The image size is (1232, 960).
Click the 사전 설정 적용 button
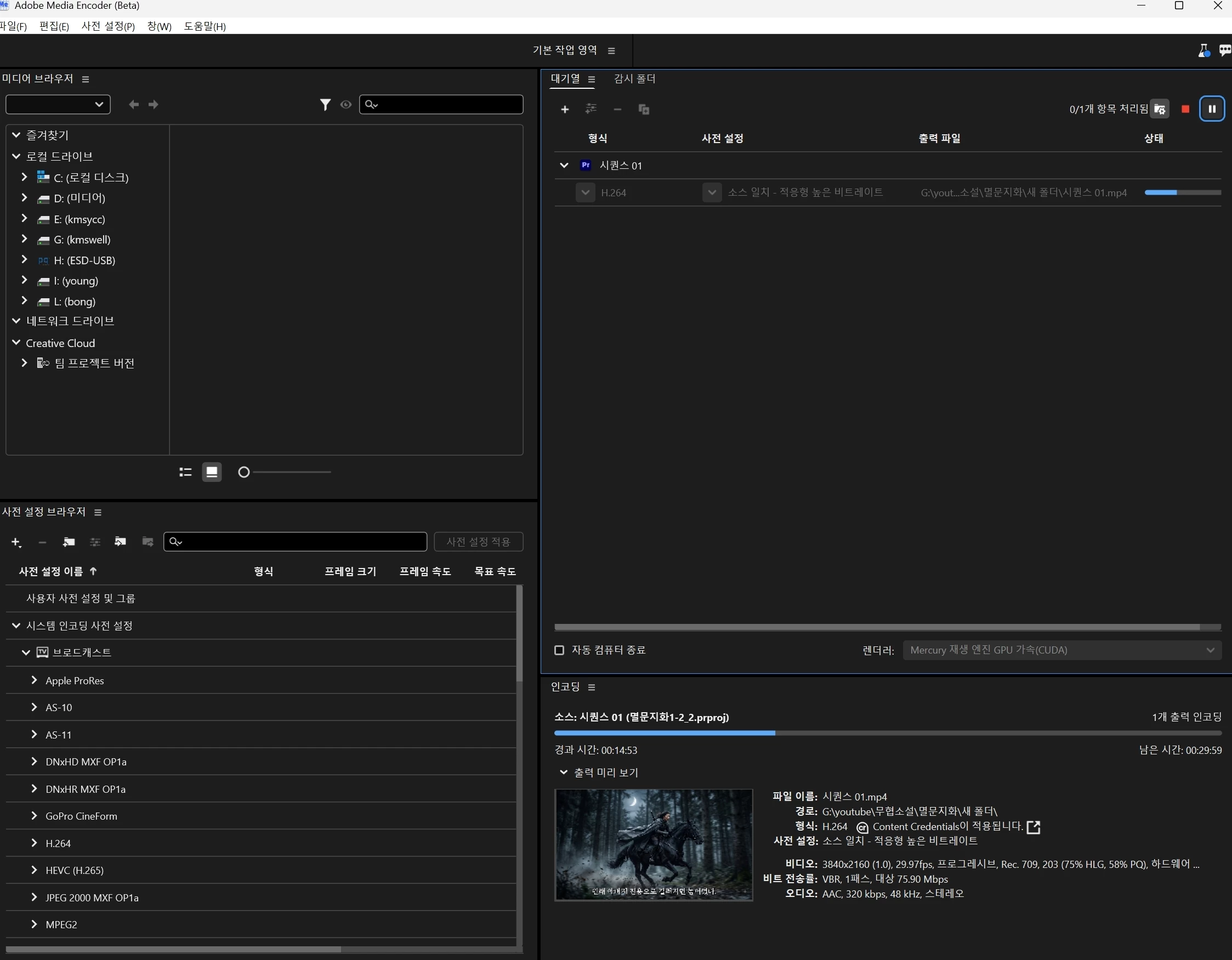pyautogui.click(x=478, y=542)
